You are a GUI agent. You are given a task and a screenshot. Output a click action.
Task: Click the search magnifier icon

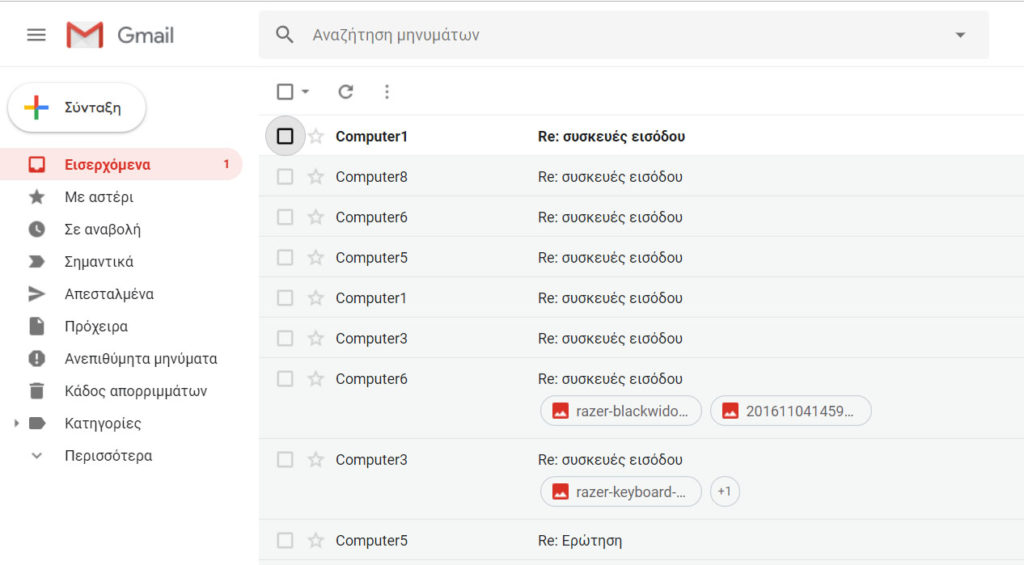click(x=285, y=35)
